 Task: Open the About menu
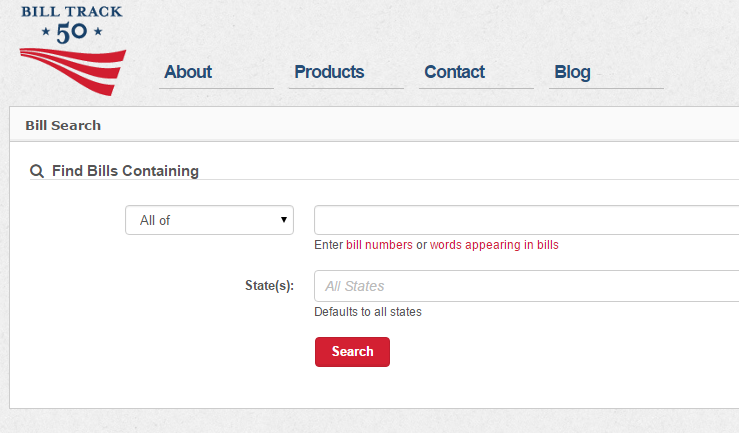coord(188,72)
